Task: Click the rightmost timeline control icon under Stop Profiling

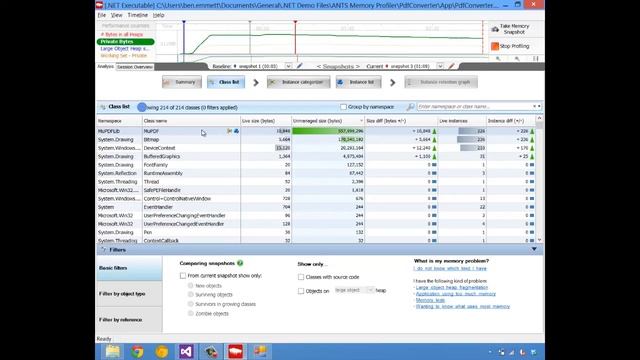Action: 536,59
